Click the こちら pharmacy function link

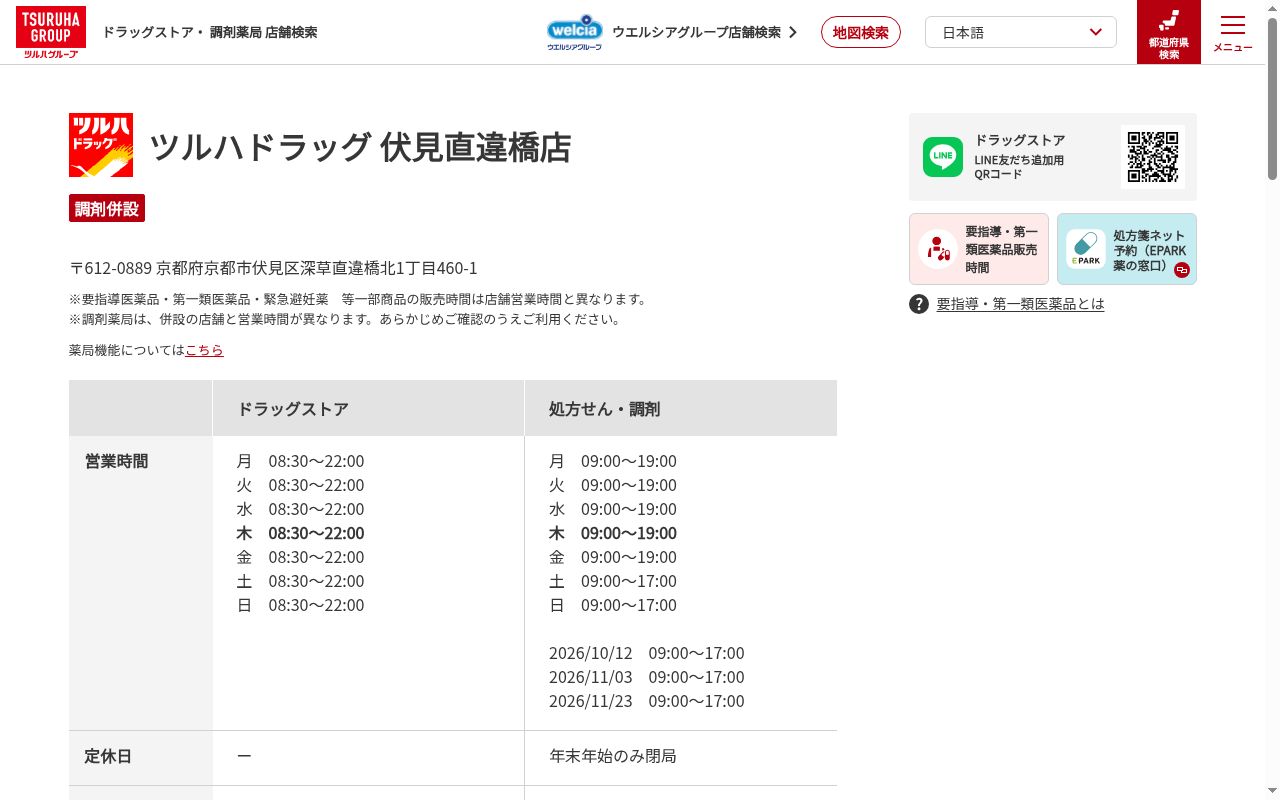click(x=204, y=350)
